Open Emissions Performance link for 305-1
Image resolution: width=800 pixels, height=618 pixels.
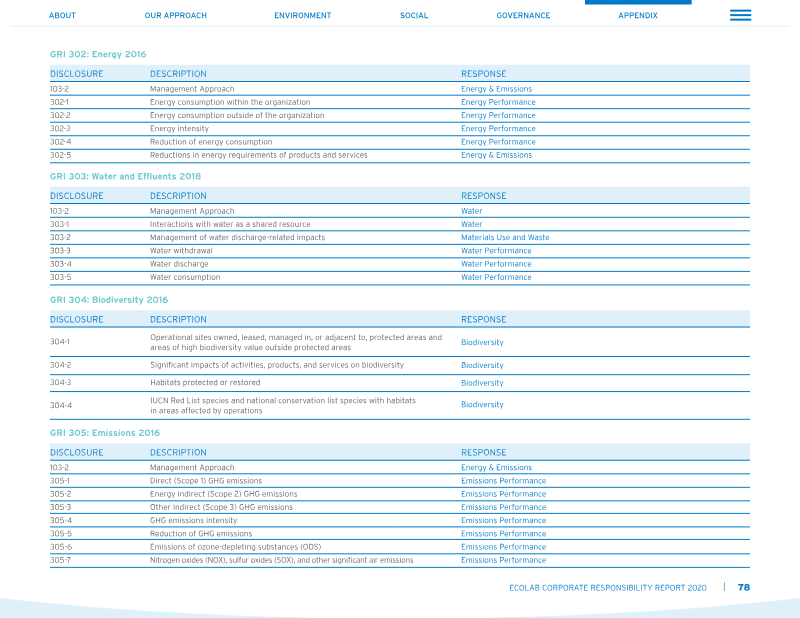pyautogui.click(x=504, y=481)
